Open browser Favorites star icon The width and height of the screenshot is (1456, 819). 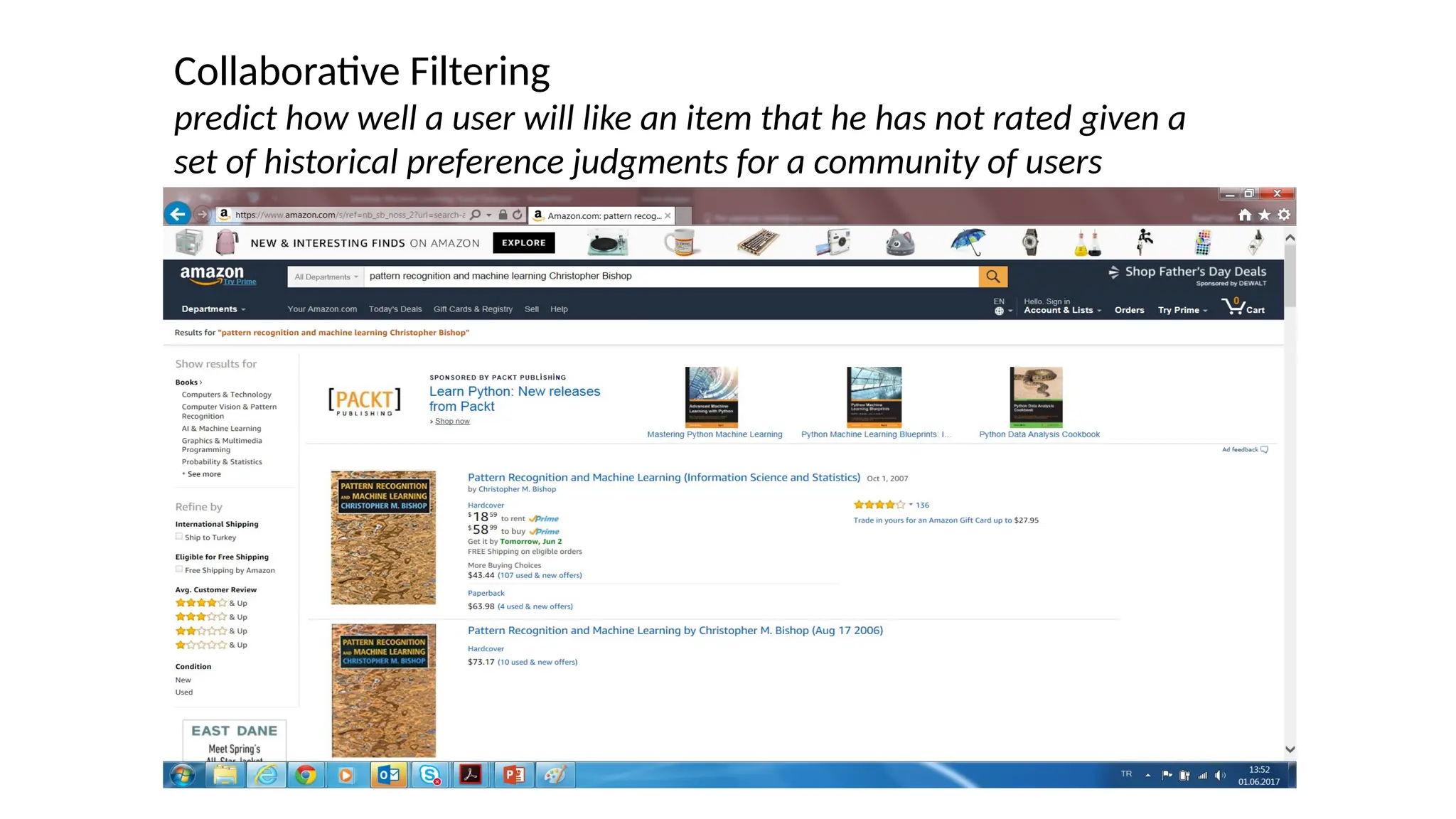point(1264,215)
